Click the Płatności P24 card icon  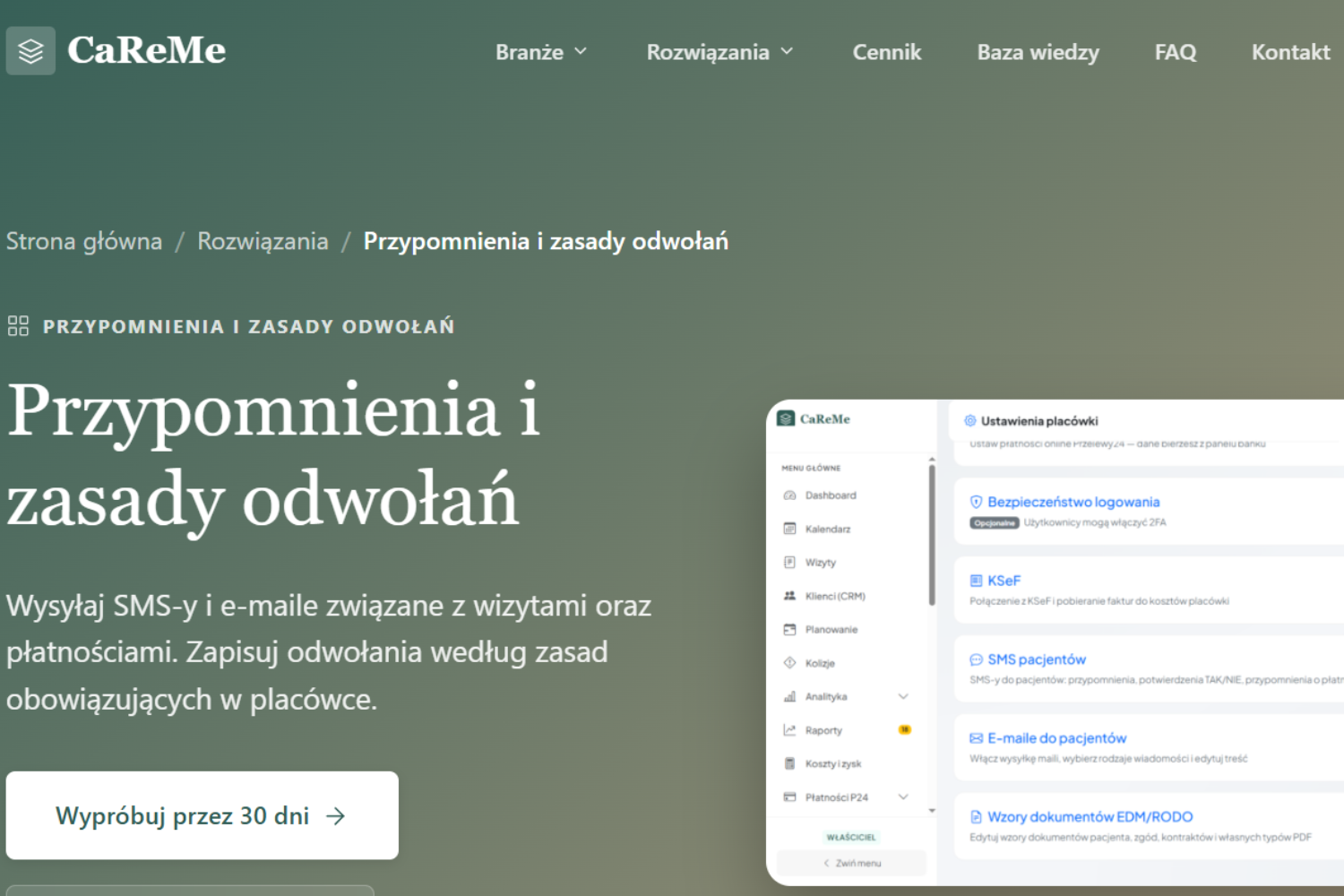click(789, 797)
